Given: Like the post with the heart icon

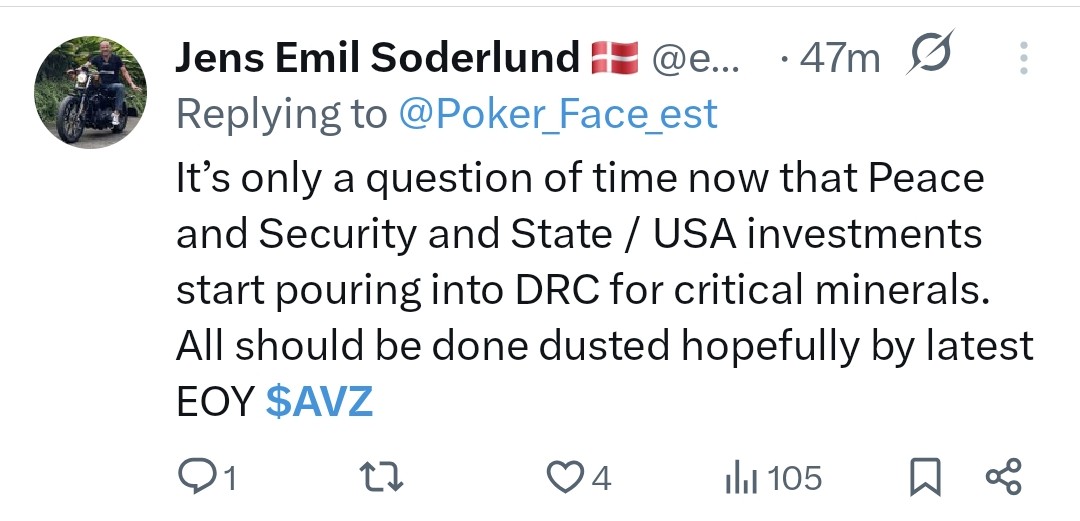Looking at the screenshot, I should [x=564, y=478].
